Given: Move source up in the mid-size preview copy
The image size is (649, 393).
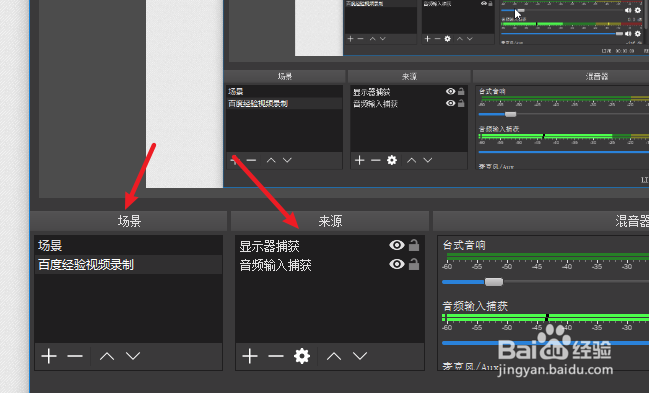Looking at the screenshot, I should [x=411, y=160].
